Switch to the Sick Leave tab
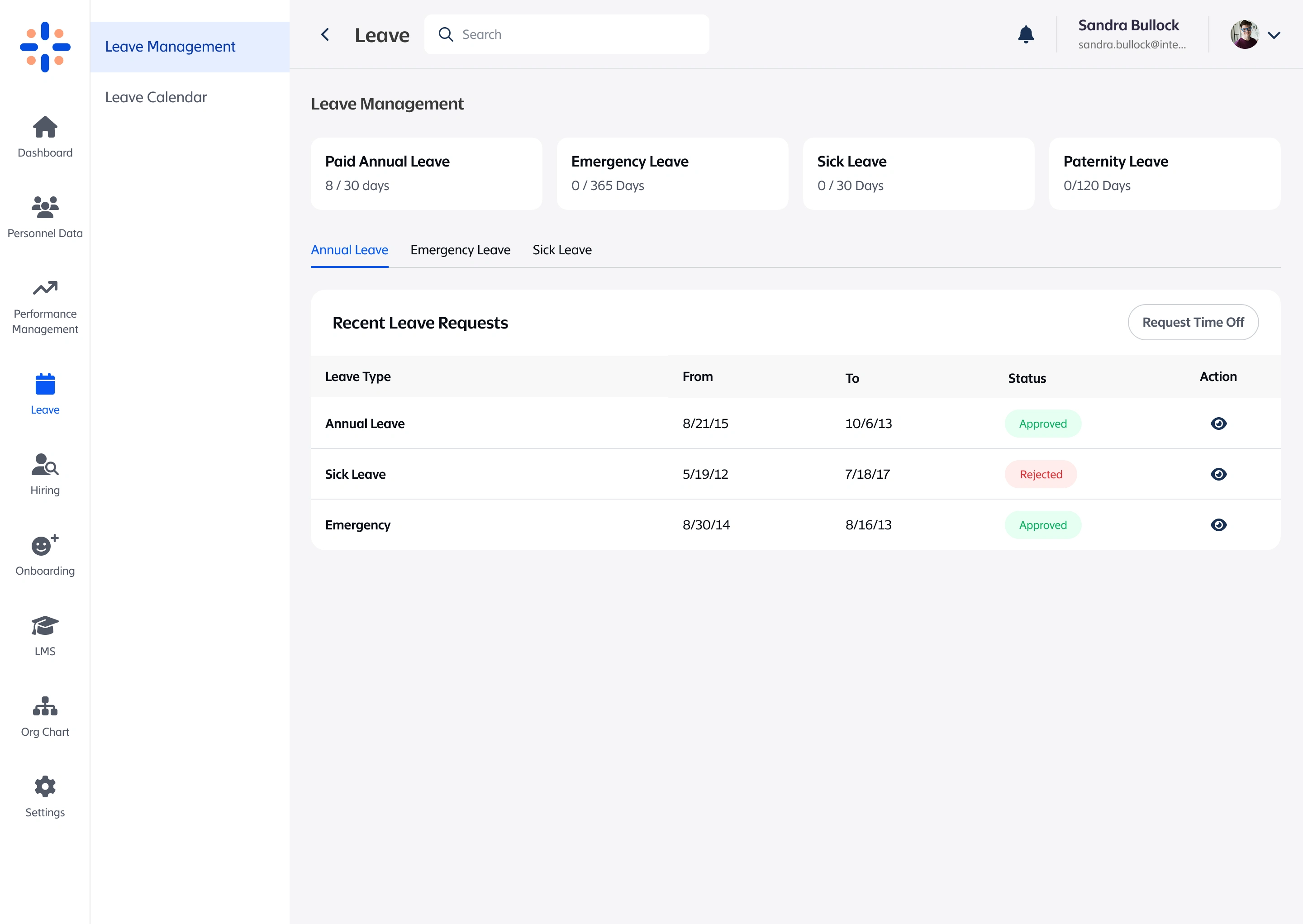This screenshot has height=924, width=1303. (562, 250)
